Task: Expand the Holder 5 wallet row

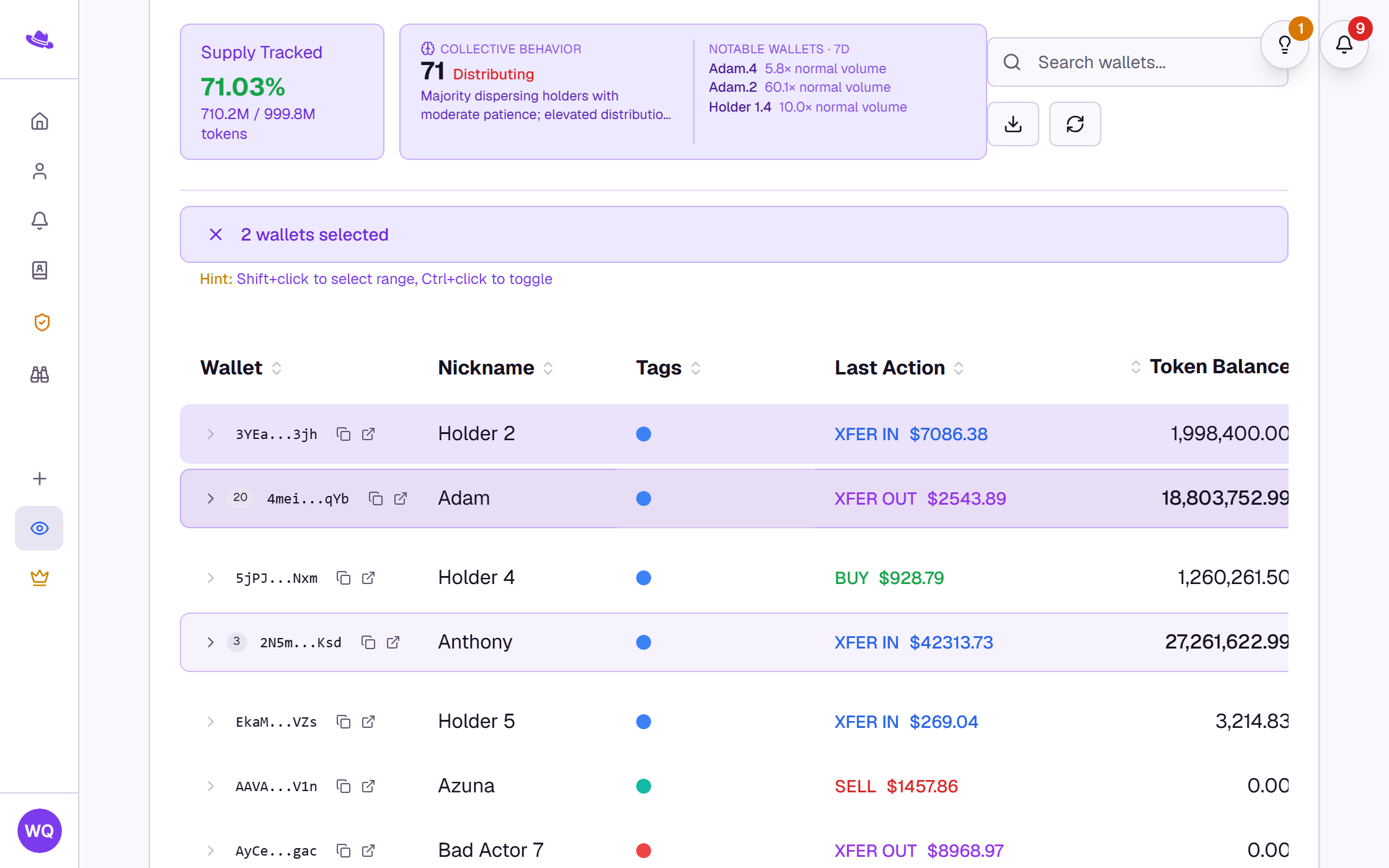Action: tap(211, 722)
